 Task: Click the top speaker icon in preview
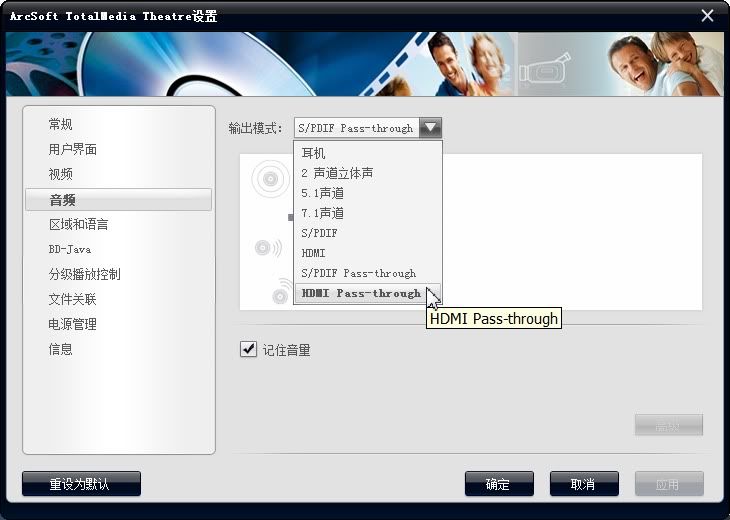click(x=270, y=178)
